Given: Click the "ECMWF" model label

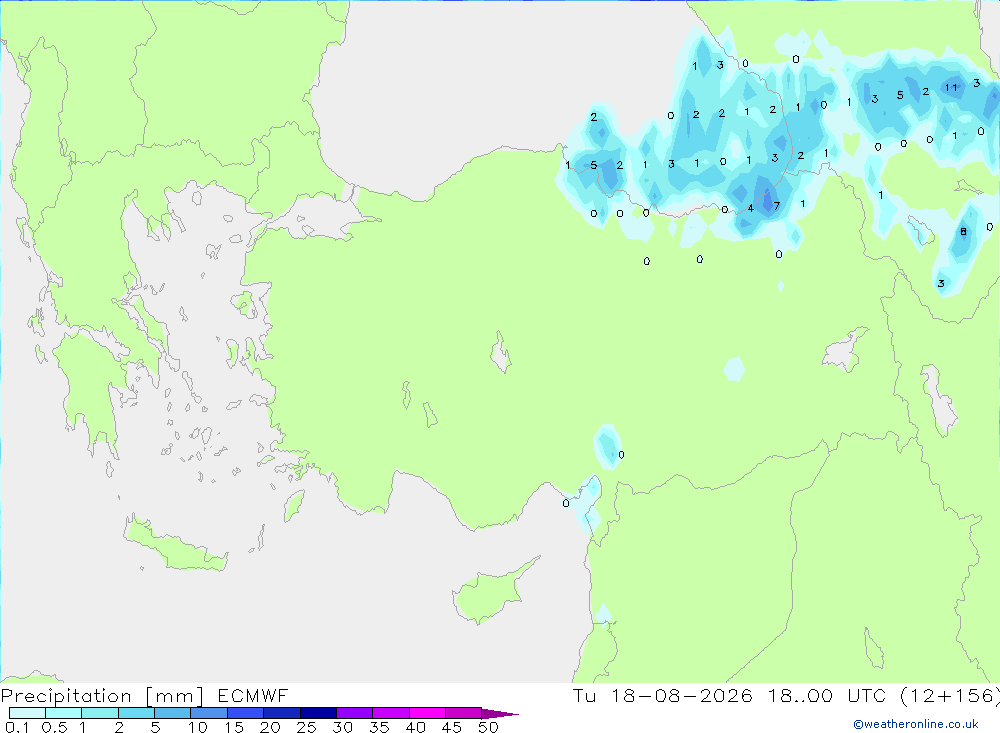Looking at the screenshot, I should [x=253, y=695].
